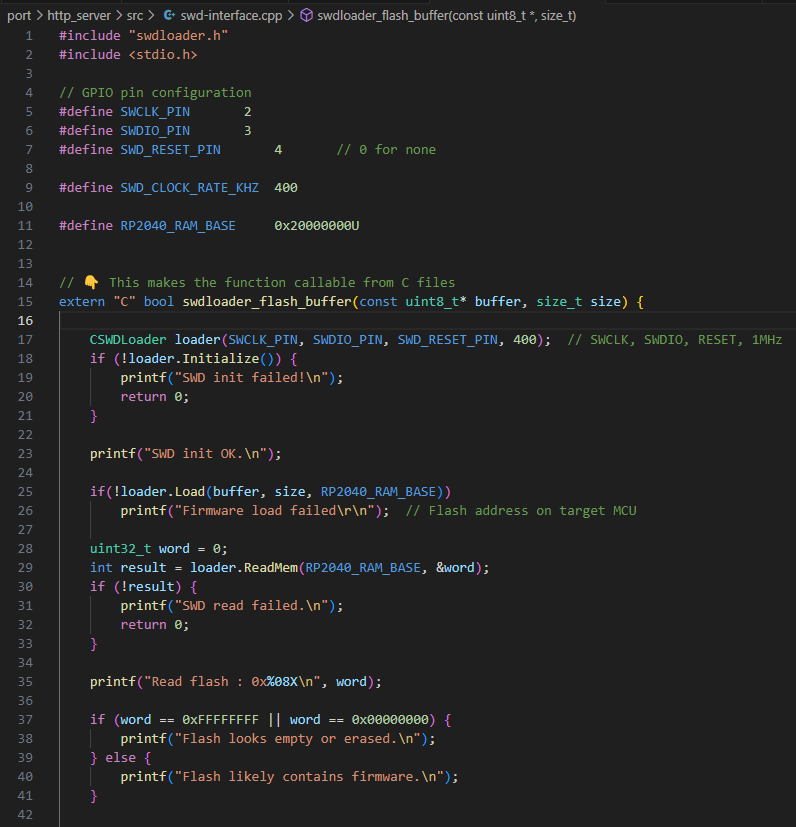This screenshot has height=827, width=796.
Task: Click the swd-interface.cpp breadcrumb file name
Action: tap(231, 16)
